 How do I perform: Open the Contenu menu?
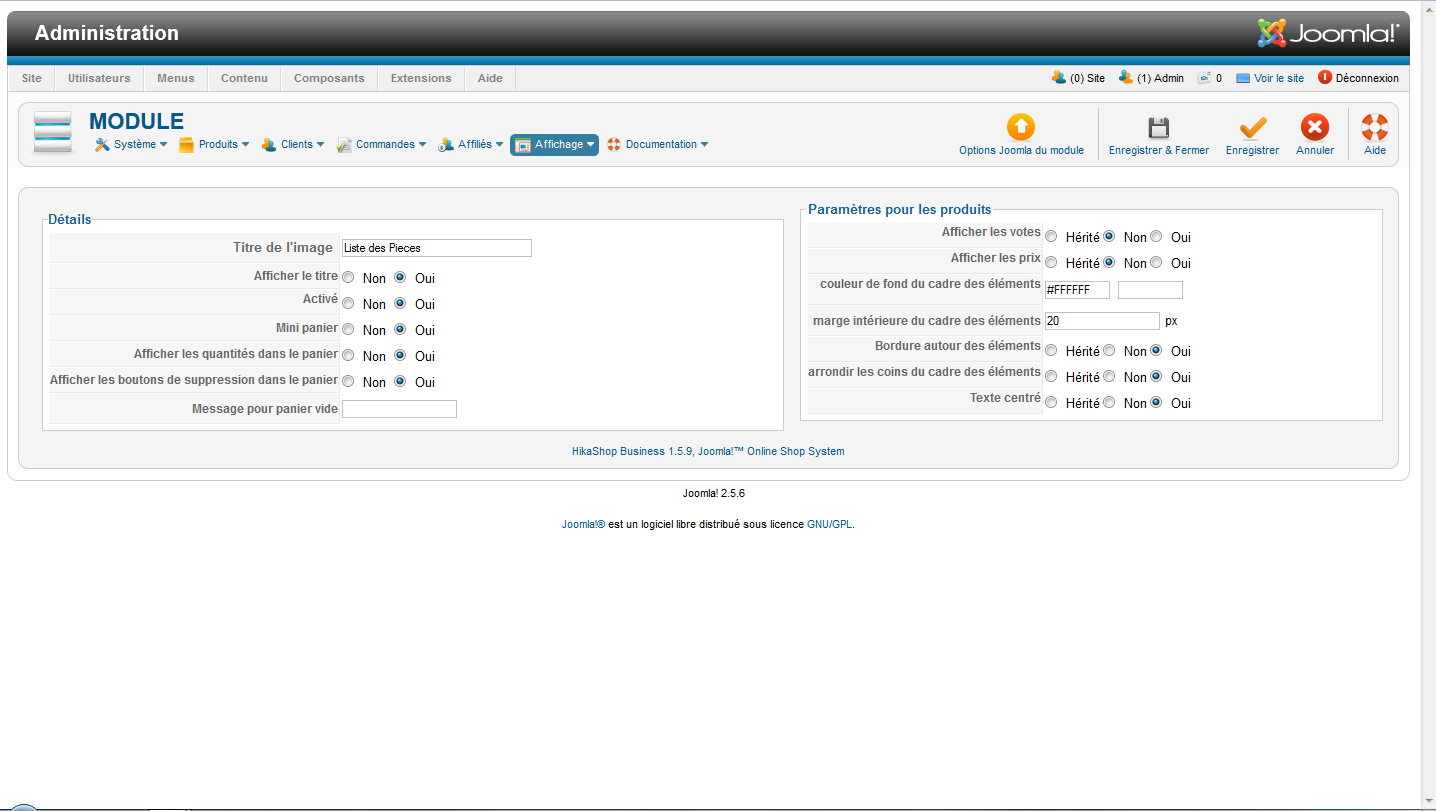(244, 78)
